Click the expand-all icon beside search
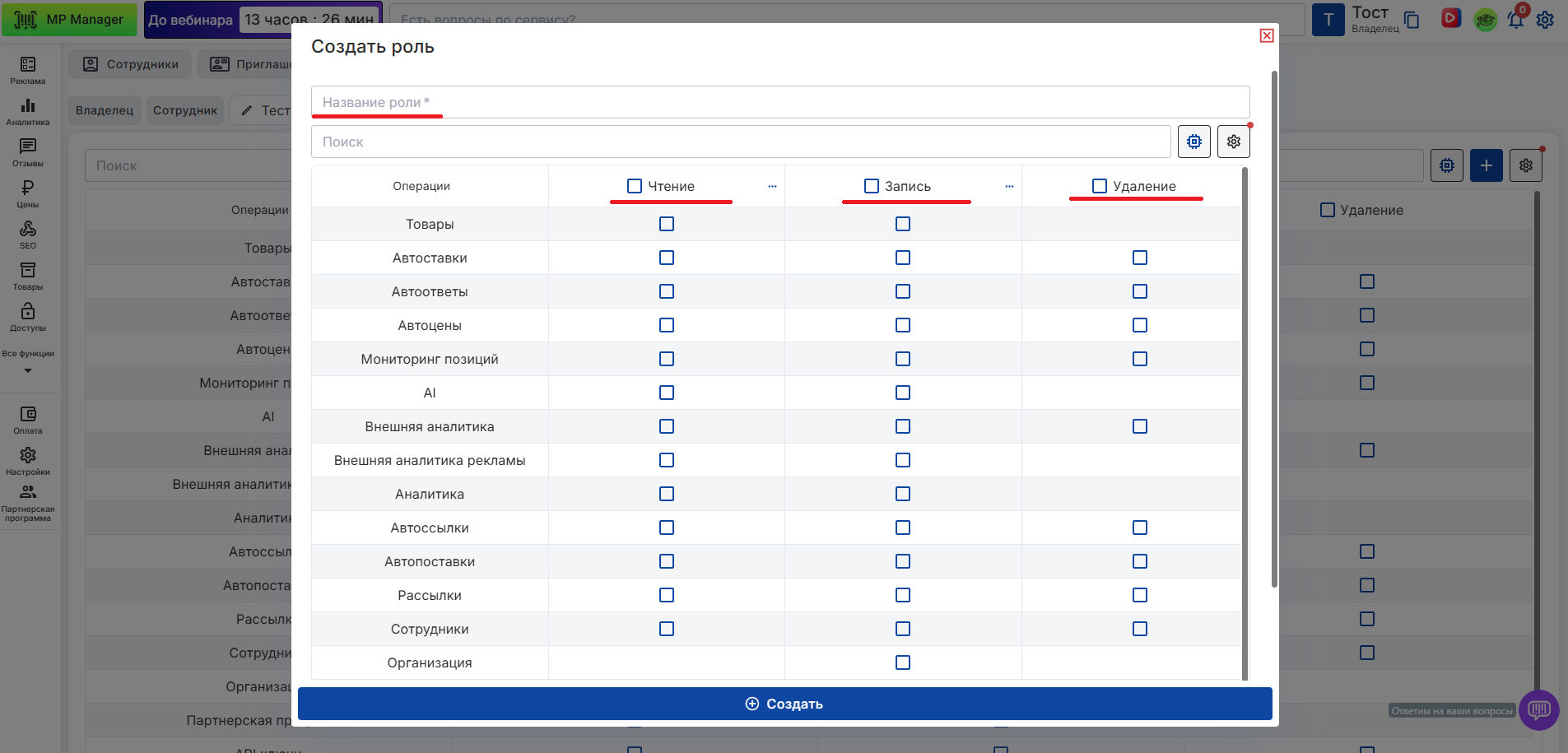1568x753 pixels. tap(1193, 142)
